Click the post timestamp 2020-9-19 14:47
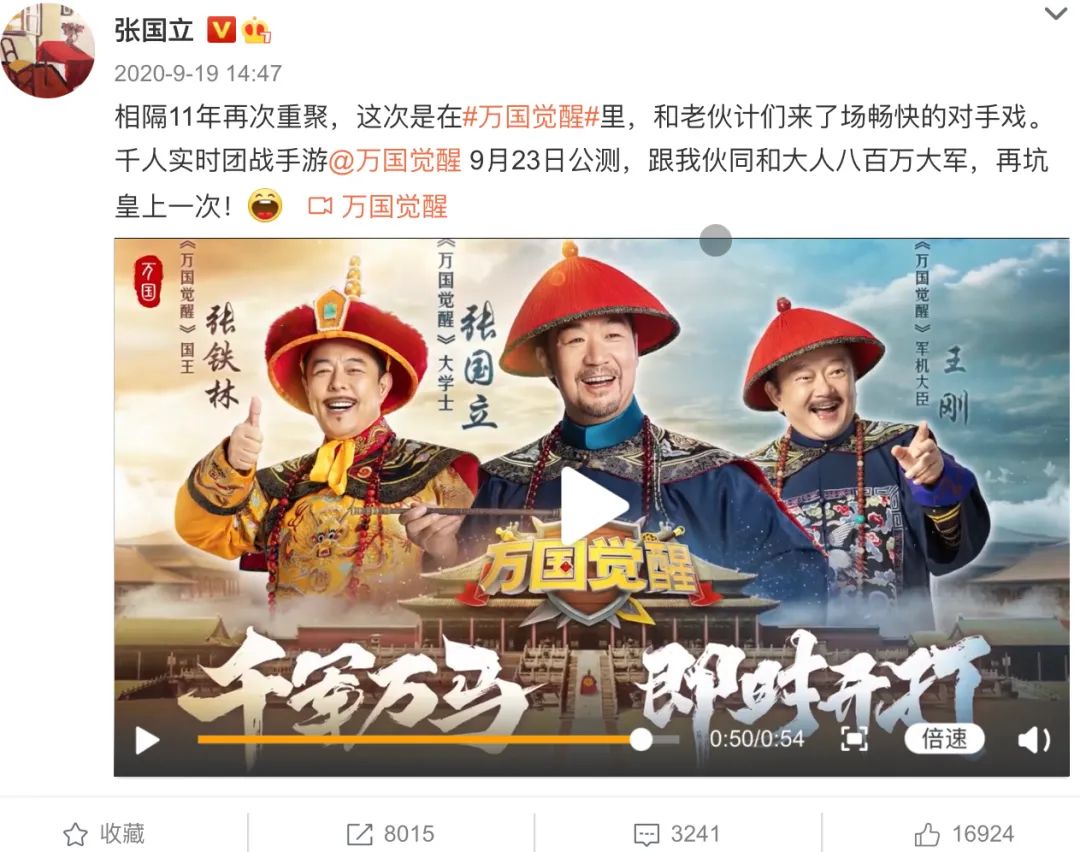Image resolution: width=1080 pixels, height=852 pixels. pos(198,73)
